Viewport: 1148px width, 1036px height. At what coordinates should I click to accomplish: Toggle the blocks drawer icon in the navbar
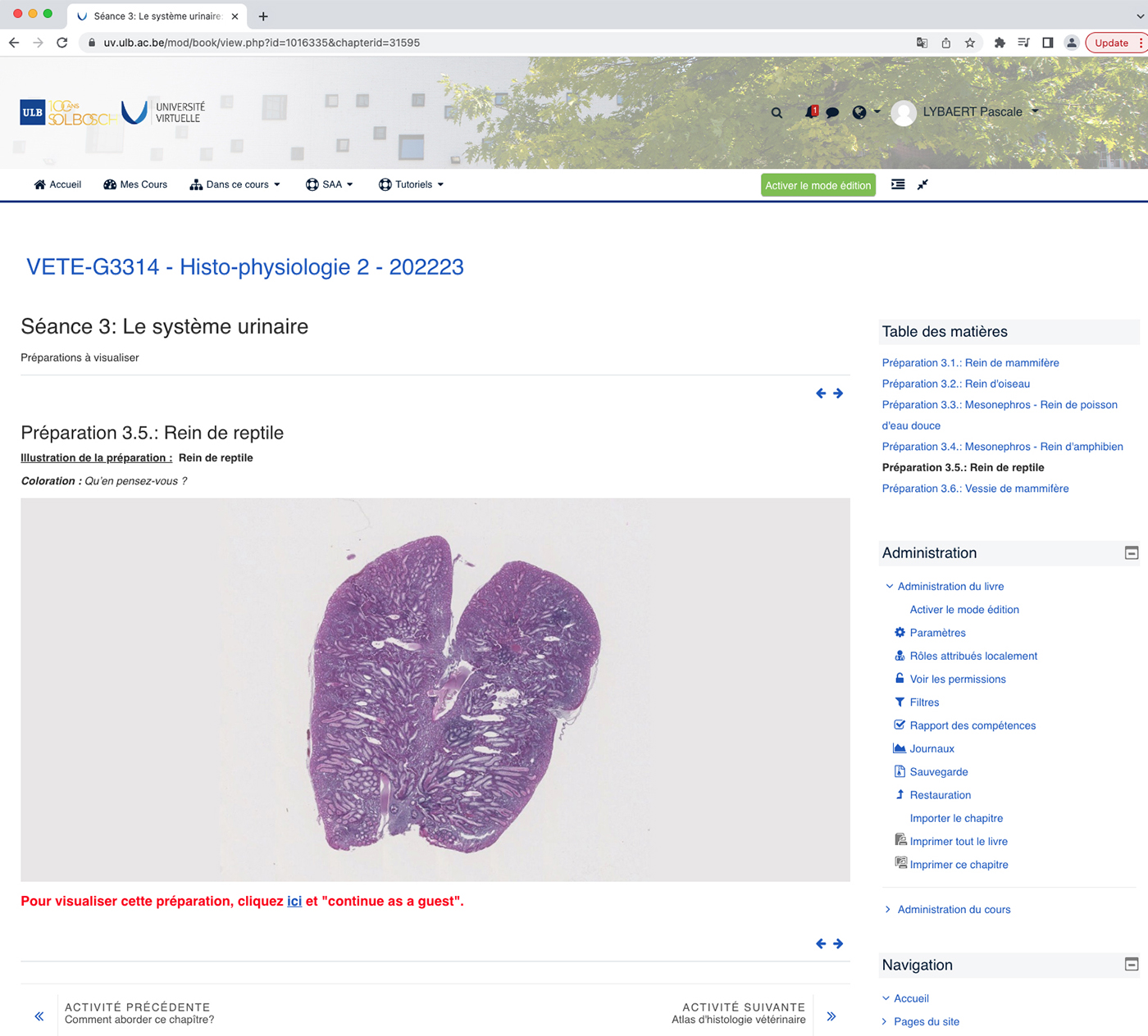(x=897, y=184)
